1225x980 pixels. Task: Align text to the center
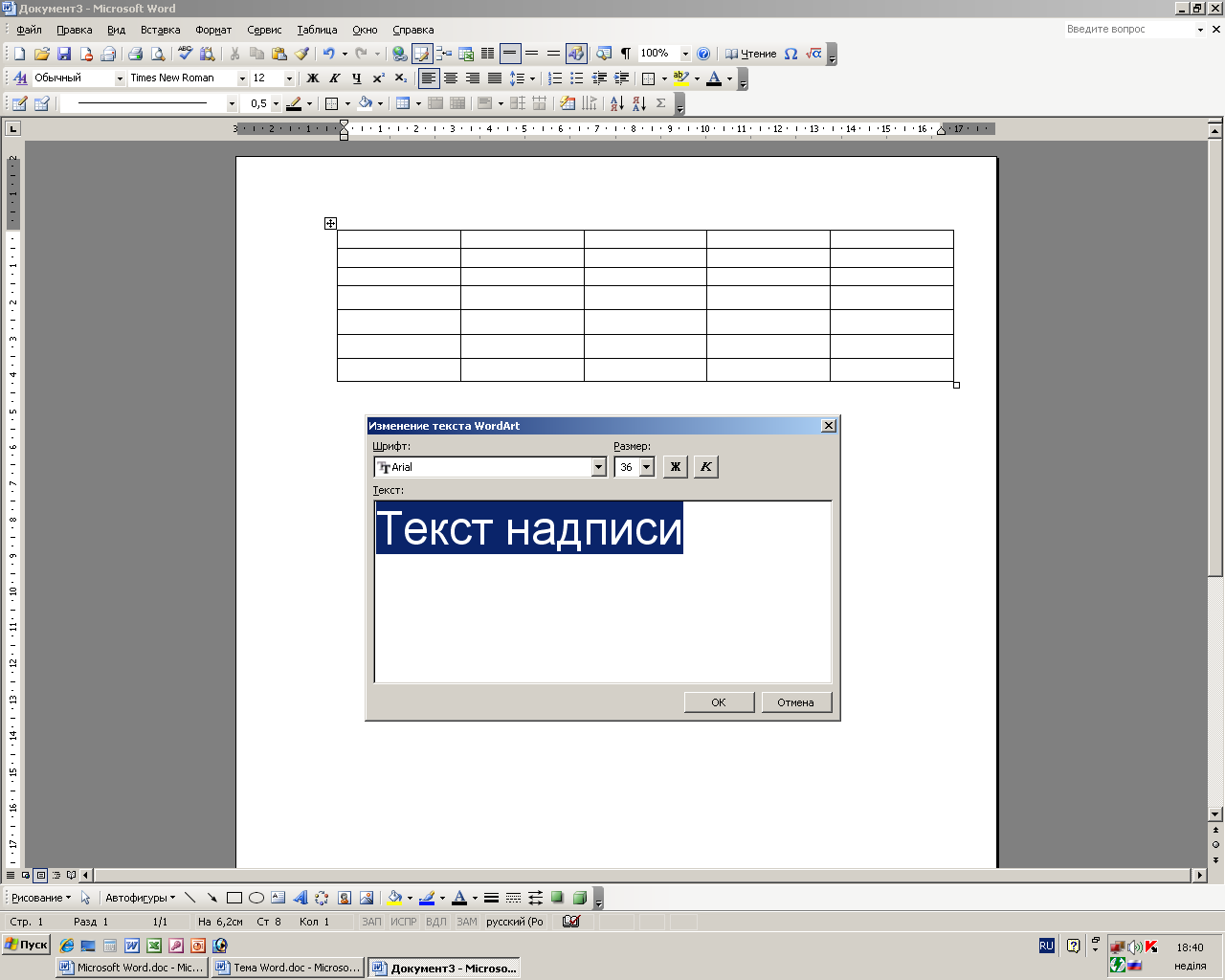[x=451, y=78]
